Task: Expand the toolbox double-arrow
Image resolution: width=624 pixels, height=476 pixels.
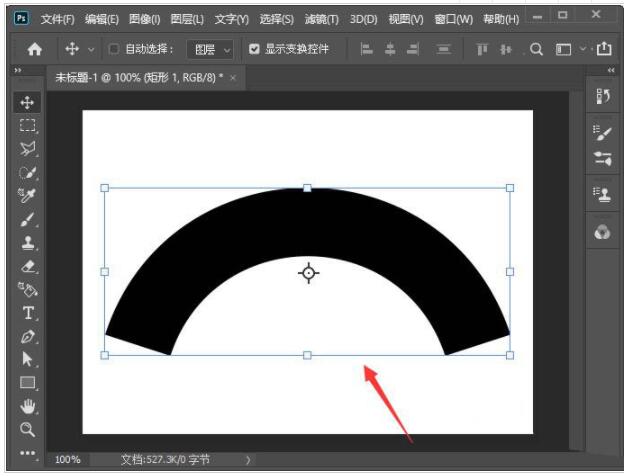Action: click(x=18, y=70)
